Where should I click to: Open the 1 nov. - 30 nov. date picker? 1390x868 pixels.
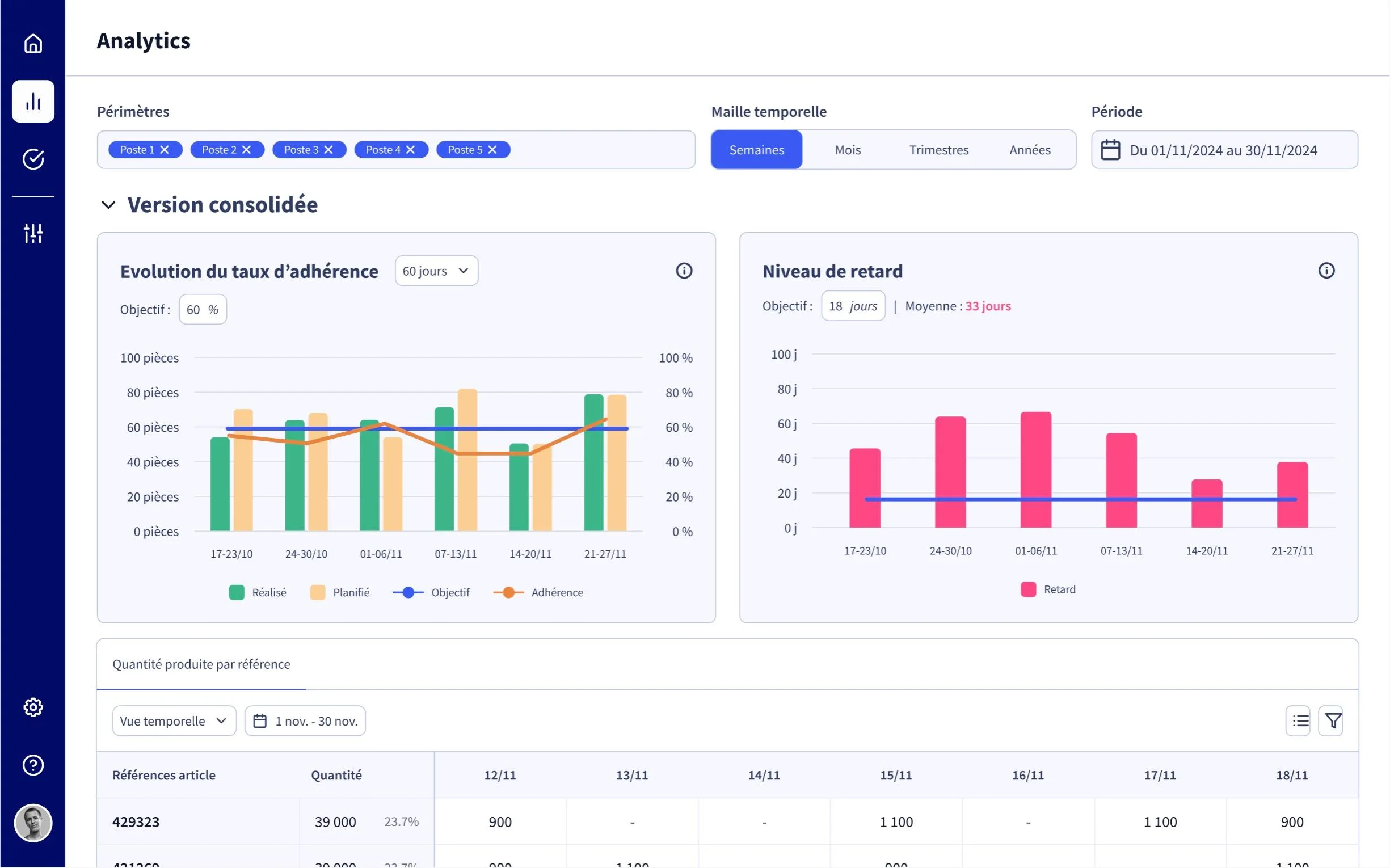coord(305,721)
